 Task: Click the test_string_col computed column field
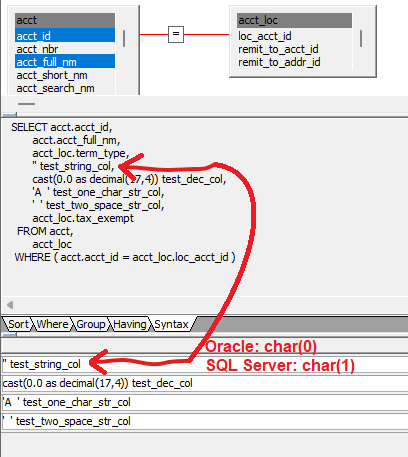(205, 364)
